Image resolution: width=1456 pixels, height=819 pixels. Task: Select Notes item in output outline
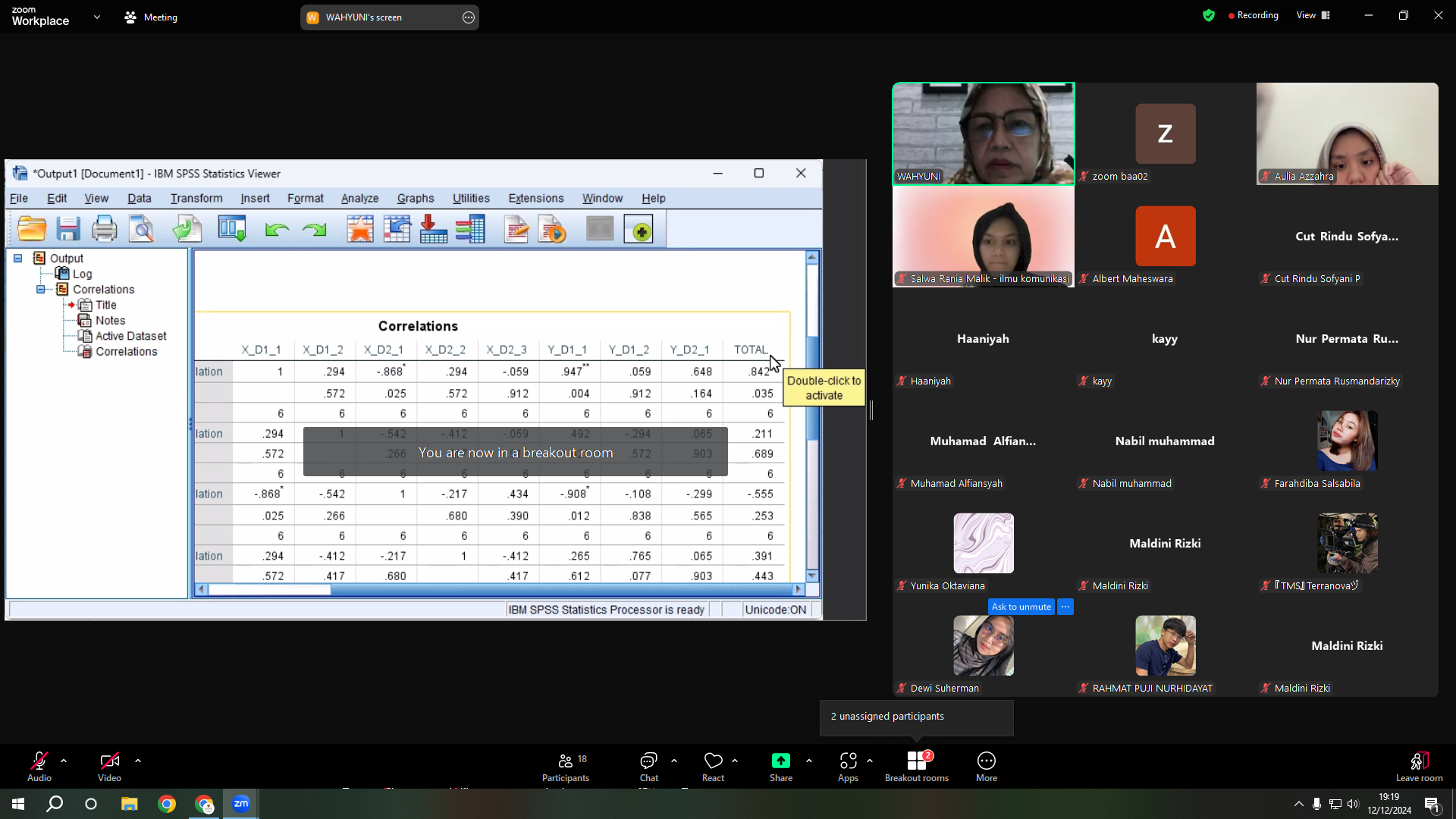[x=110, y=321]
